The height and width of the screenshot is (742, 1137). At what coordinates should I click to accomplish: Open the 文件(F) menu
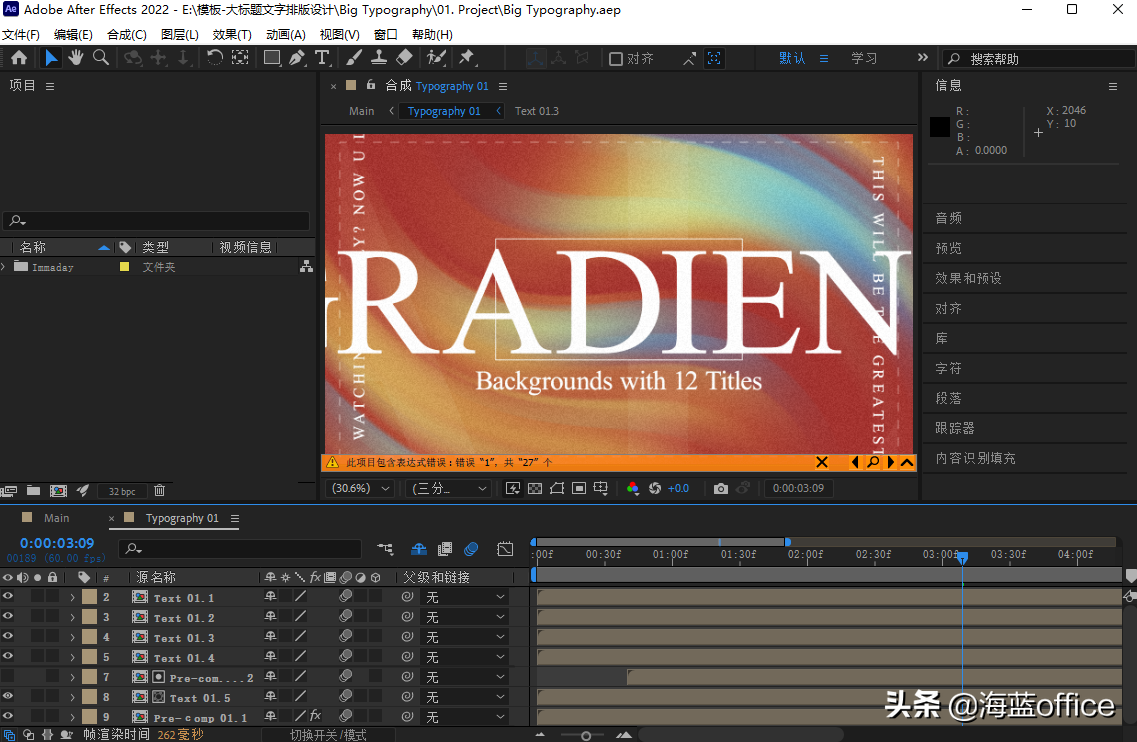[21, 35]
